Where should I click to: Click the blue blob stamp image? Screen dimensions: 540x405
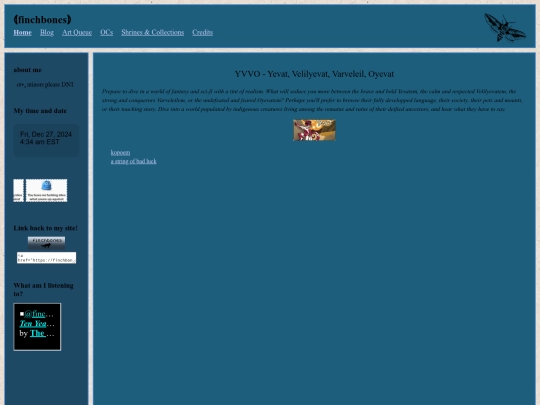(x=46, y=190)
